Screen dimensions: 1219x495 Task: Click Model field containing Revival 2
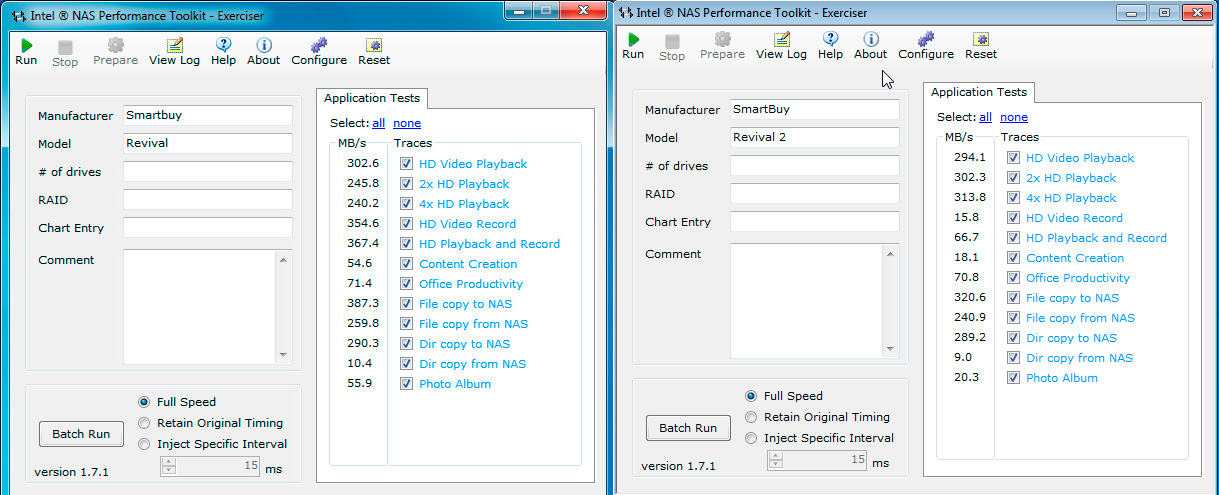point(814,137)
